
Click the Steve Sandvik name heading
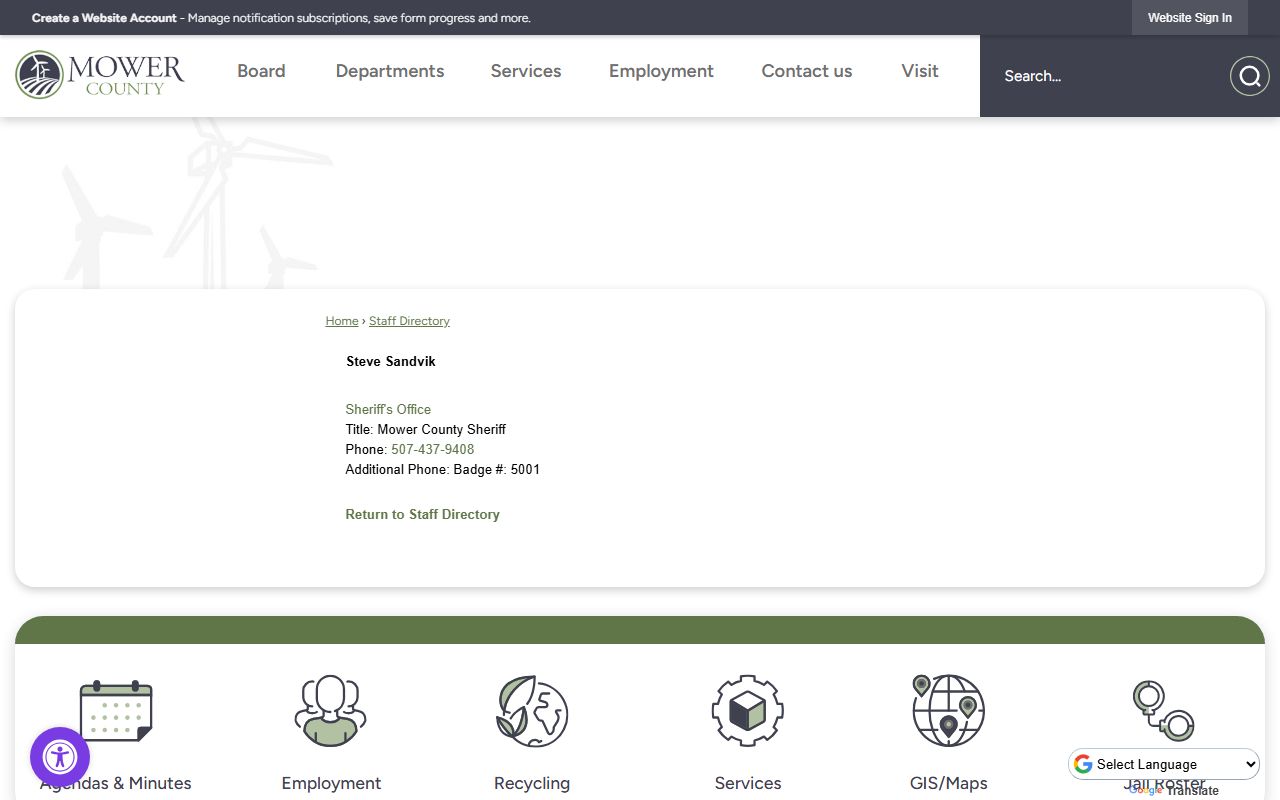point(391,361)
